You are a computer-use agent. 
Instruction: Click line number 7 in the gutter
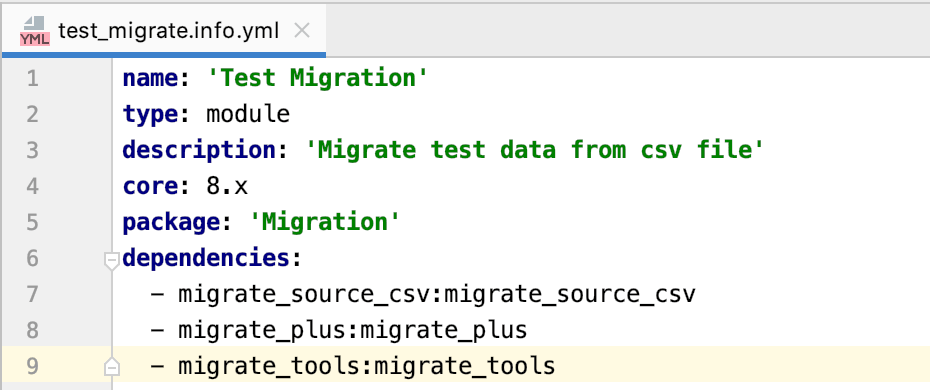click(33, 294)
